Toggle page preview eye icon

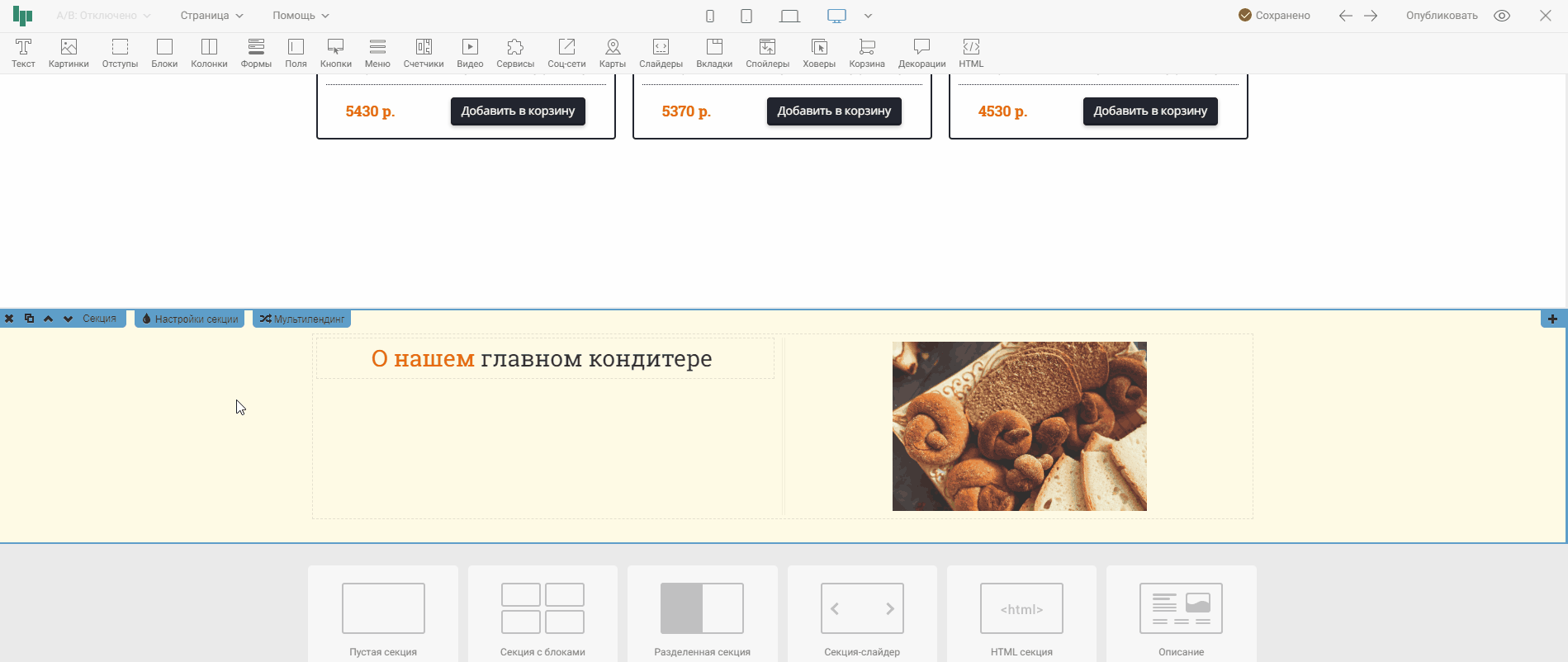1502,16
